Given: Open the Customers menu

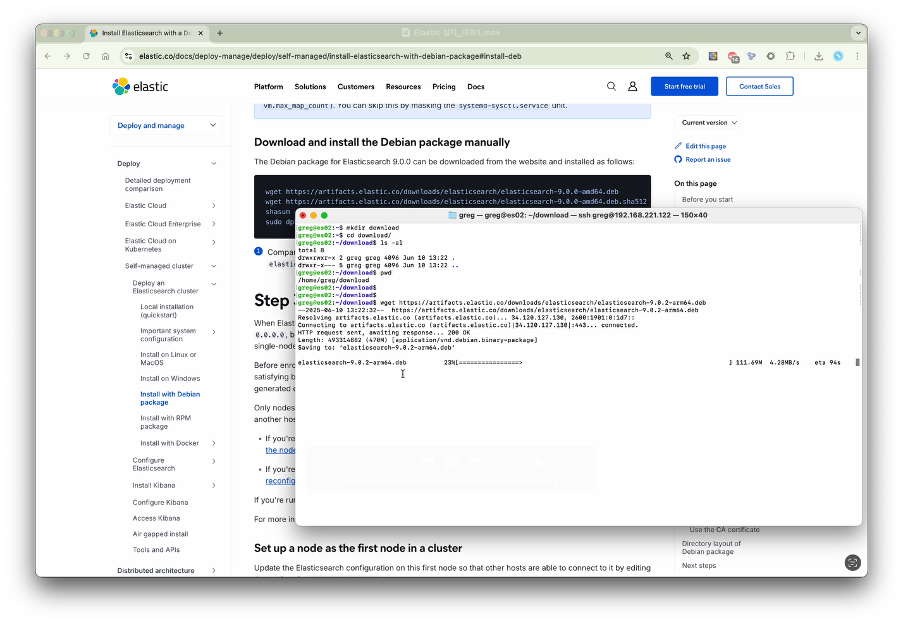Looking at the screenshot, I should coord(356,87).
